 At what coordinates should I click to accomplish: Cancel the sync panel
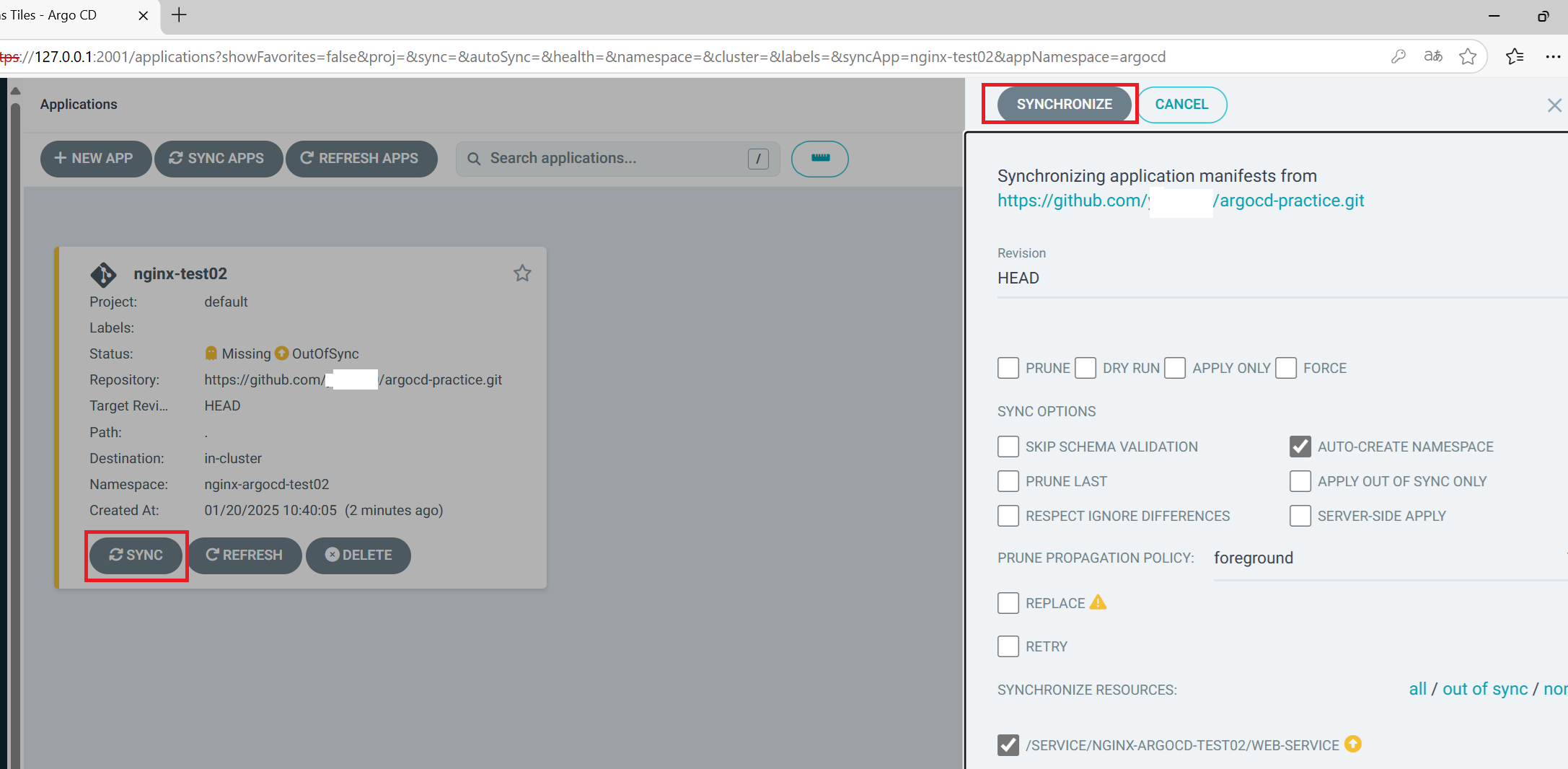[1181, 105]
